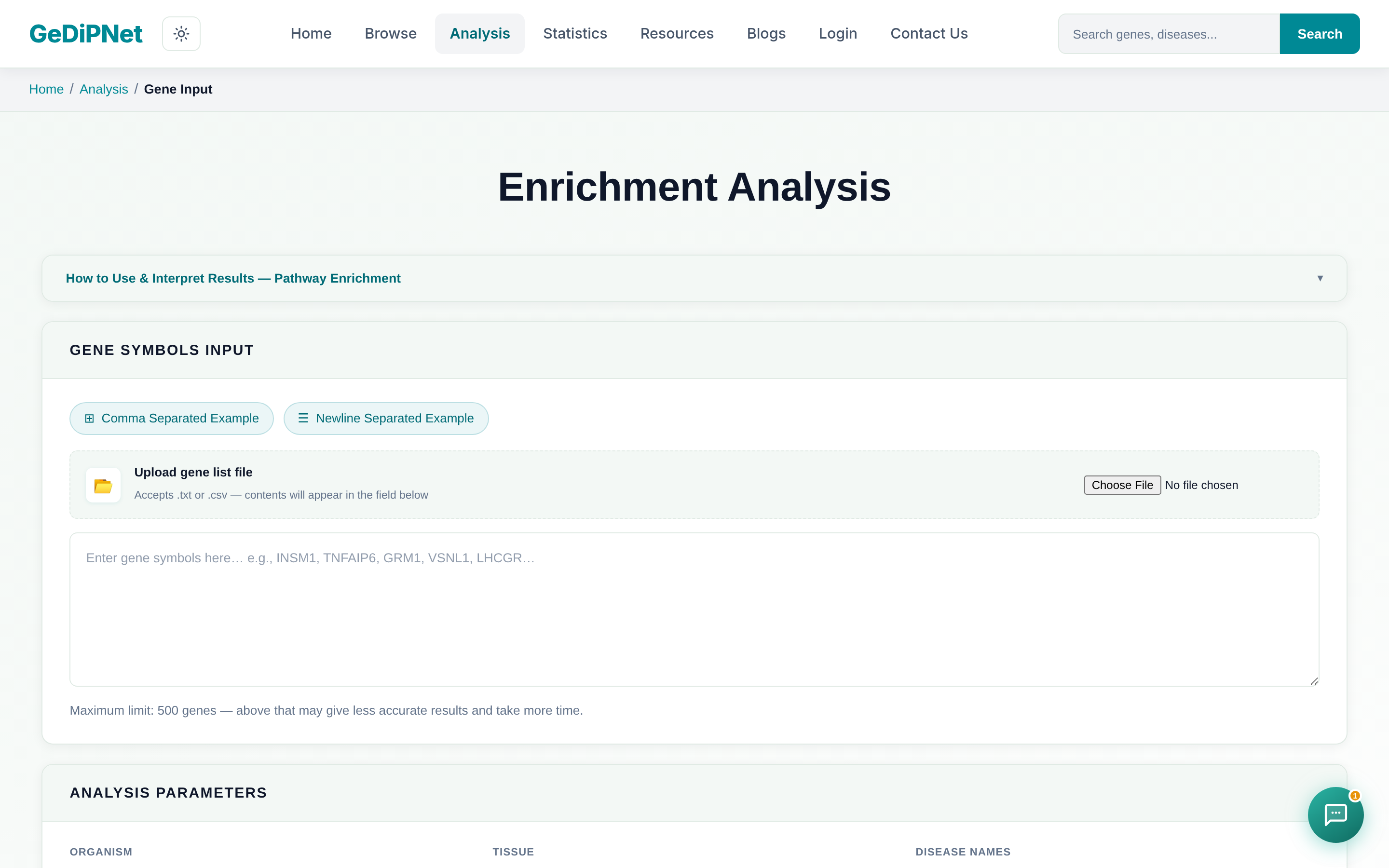Click Gene Input in the breadcrumb
Screen dimensions: 1389x868
tap(178, 89)
